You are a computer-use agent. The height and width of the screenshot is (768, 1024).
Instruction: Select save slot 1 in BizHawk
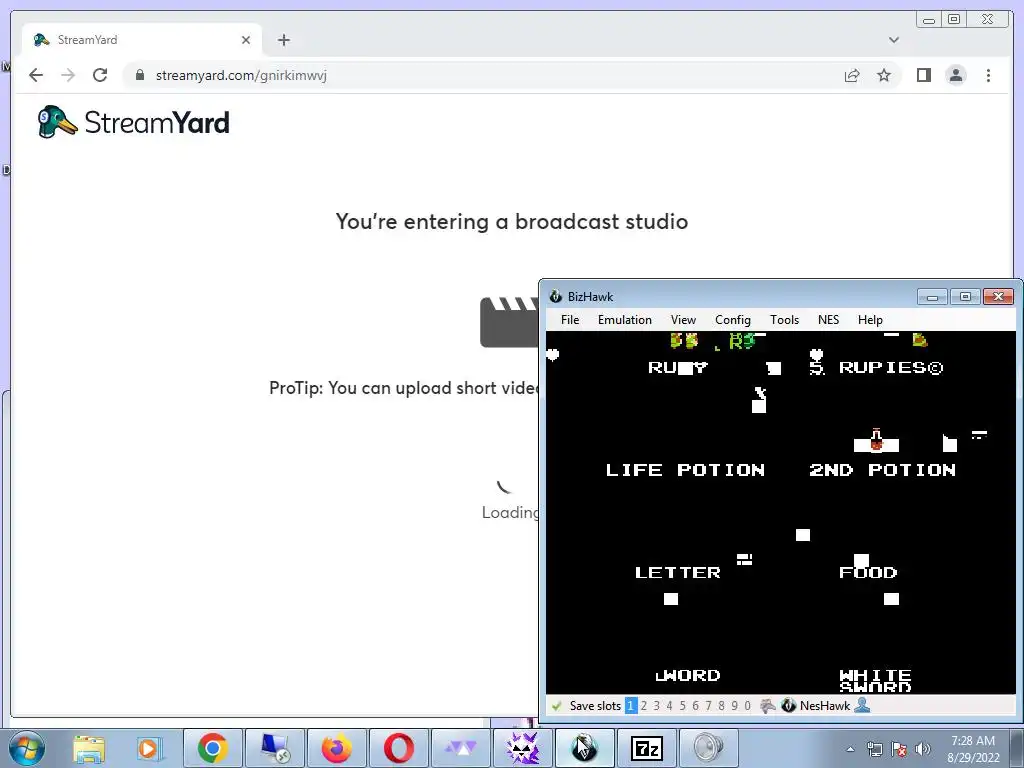coord(630,706)
